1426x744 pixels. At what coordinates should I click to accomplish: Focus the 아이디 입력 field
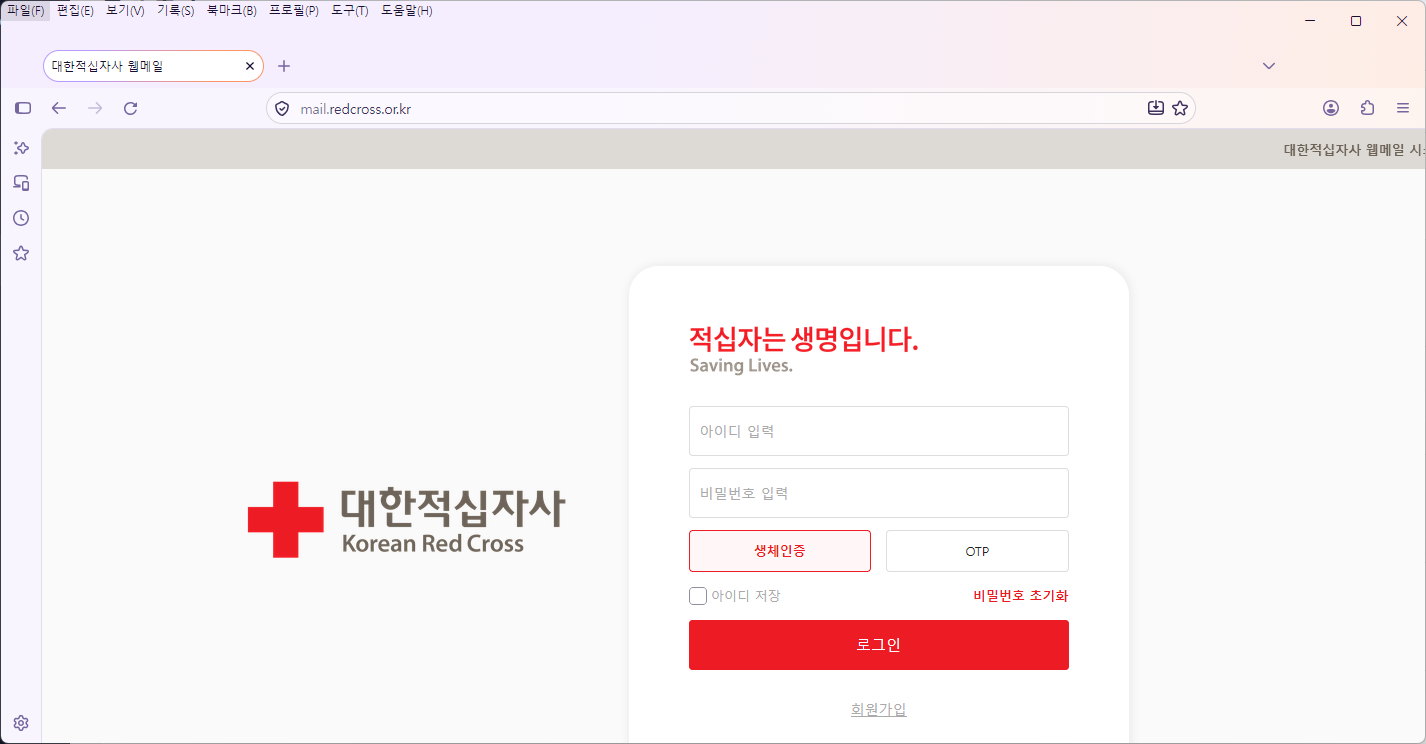[x=879, y=431]
